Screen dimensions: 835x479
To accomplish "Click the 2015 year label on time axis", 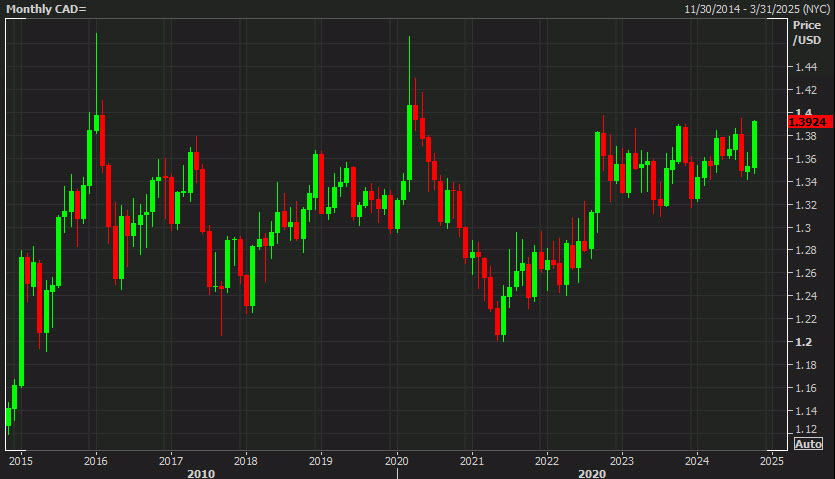I will 21,461.
